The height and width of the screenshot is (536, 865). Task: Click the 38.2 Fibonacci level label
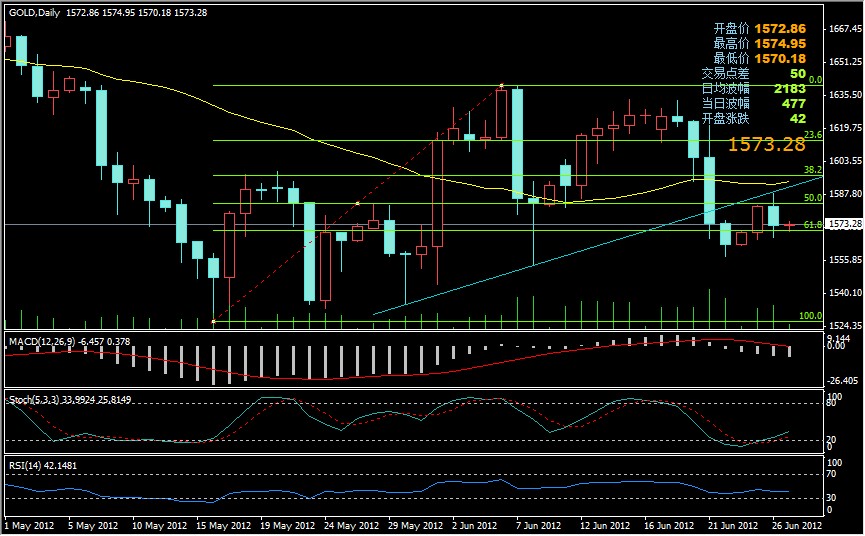click(x=812, y=171)
